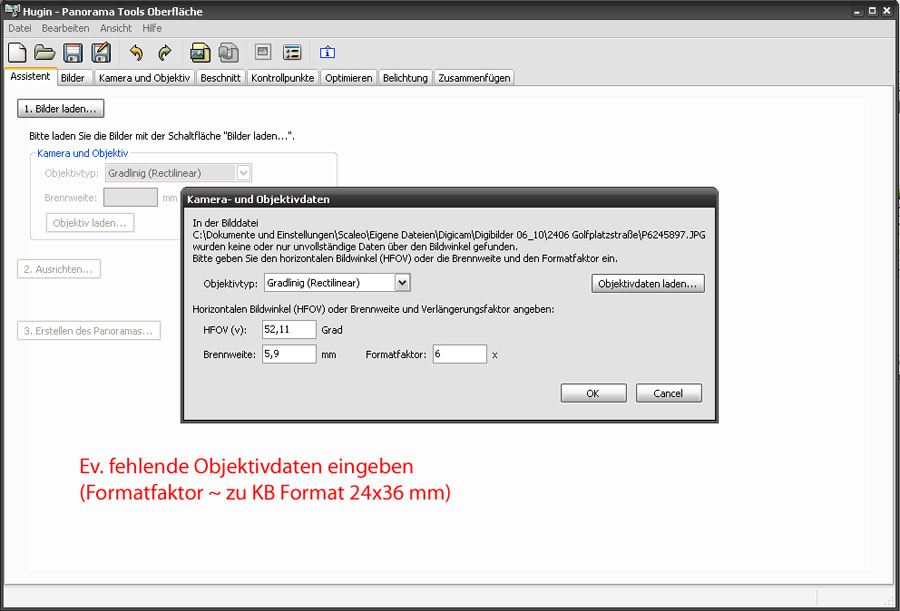Click the Save As icon with pencil
900x611 pixels.
click(x=100, y=53)
